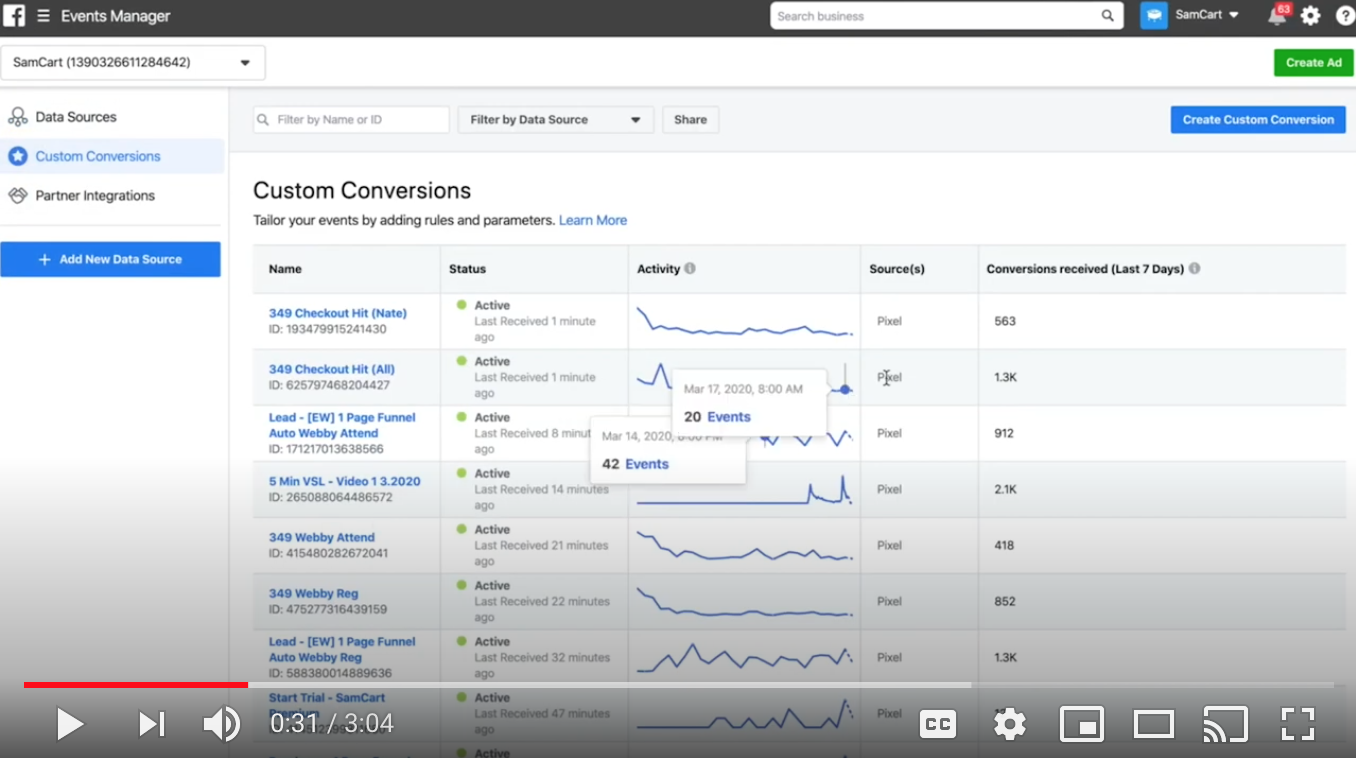This screenshot has width=1356, height=758.
Task: Click Conversions received info icon
Action: pyautogui.click(x=1195, y=269)
